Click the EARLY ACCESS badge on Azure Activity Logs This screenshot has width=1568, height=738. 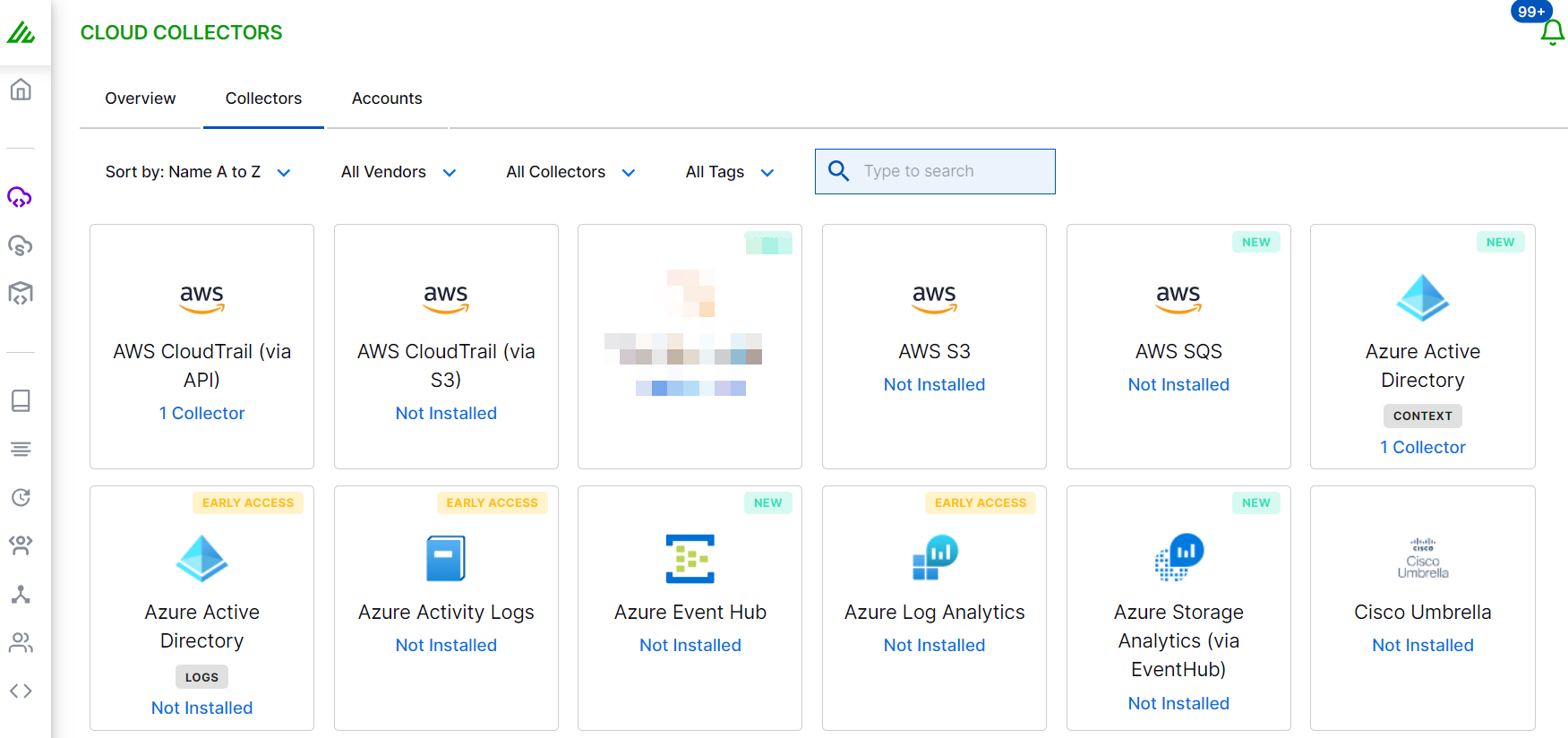tap(492, 502)
